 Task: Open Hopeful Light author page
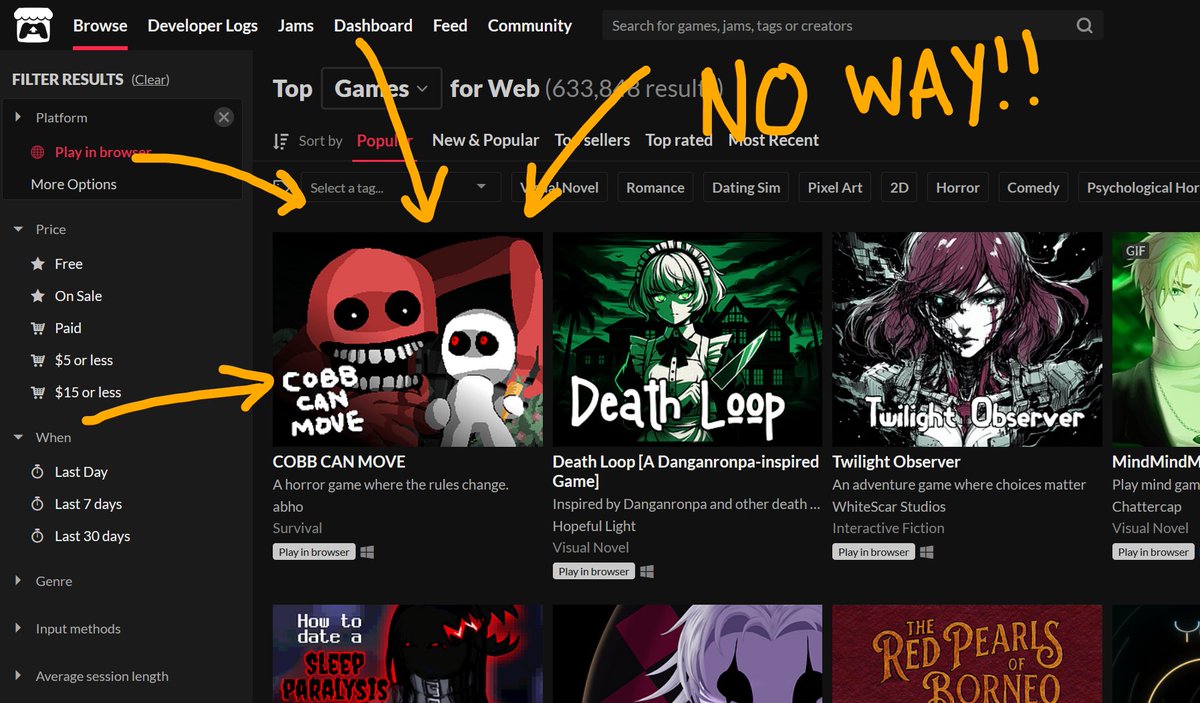pyautogui.click(x=594, y=526)
